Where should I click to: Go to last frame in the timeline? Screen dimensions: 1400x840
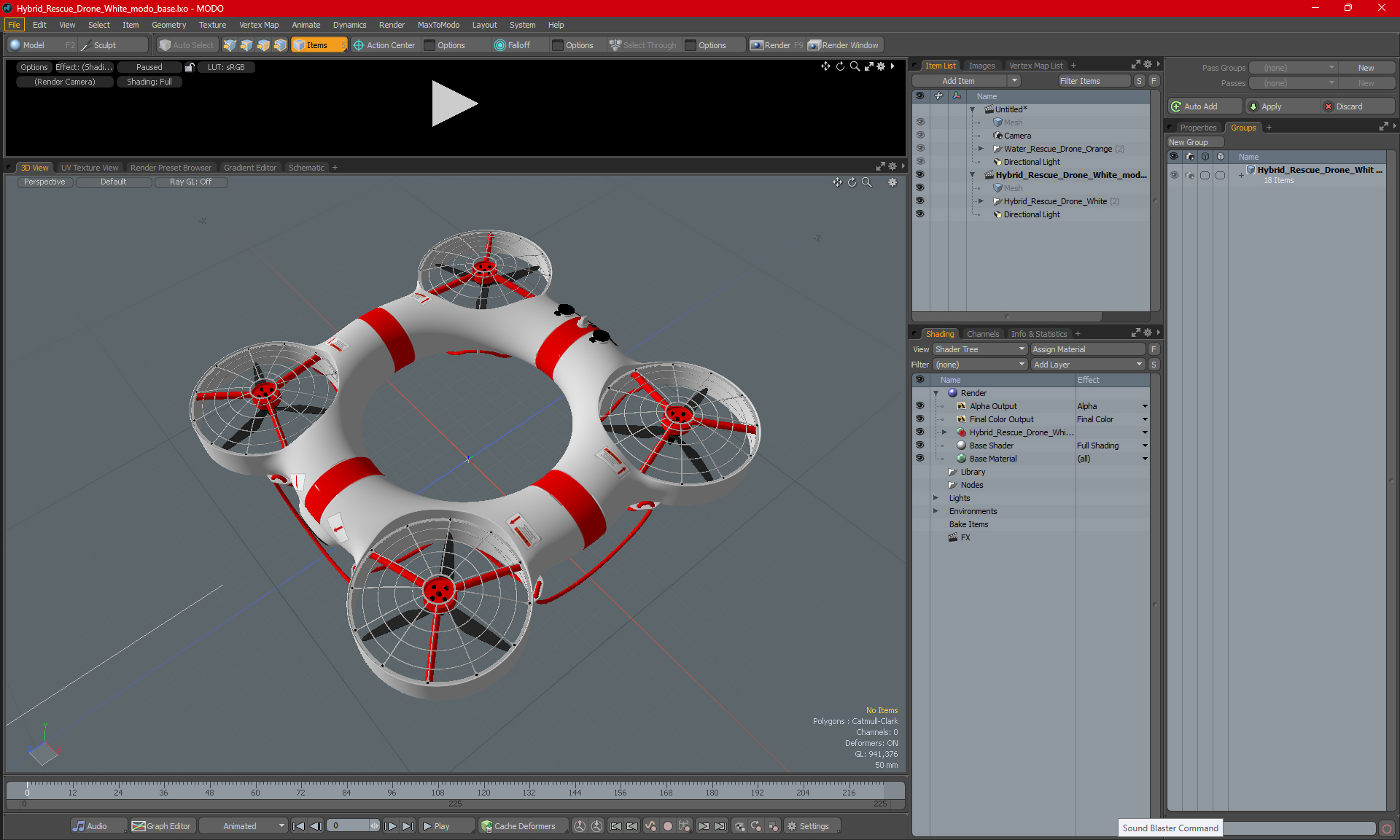pyautogui.click(x=408, y=826)
